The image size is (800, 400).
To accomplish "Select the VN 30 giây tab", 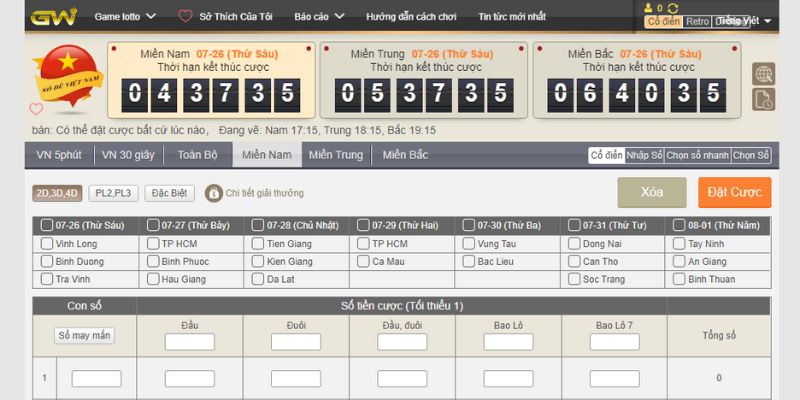I will pyautogui.click(x=127, y=155).
